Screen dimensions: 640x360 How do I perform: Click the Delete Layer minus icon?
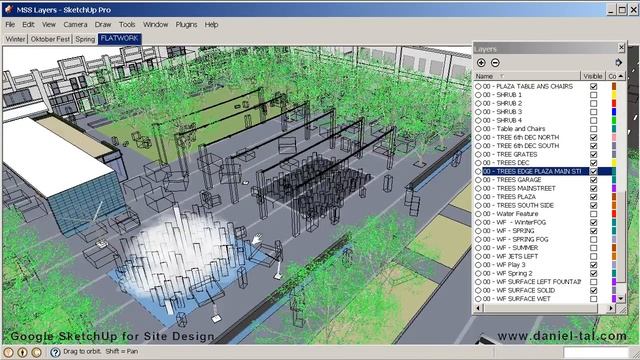point(495,62)
